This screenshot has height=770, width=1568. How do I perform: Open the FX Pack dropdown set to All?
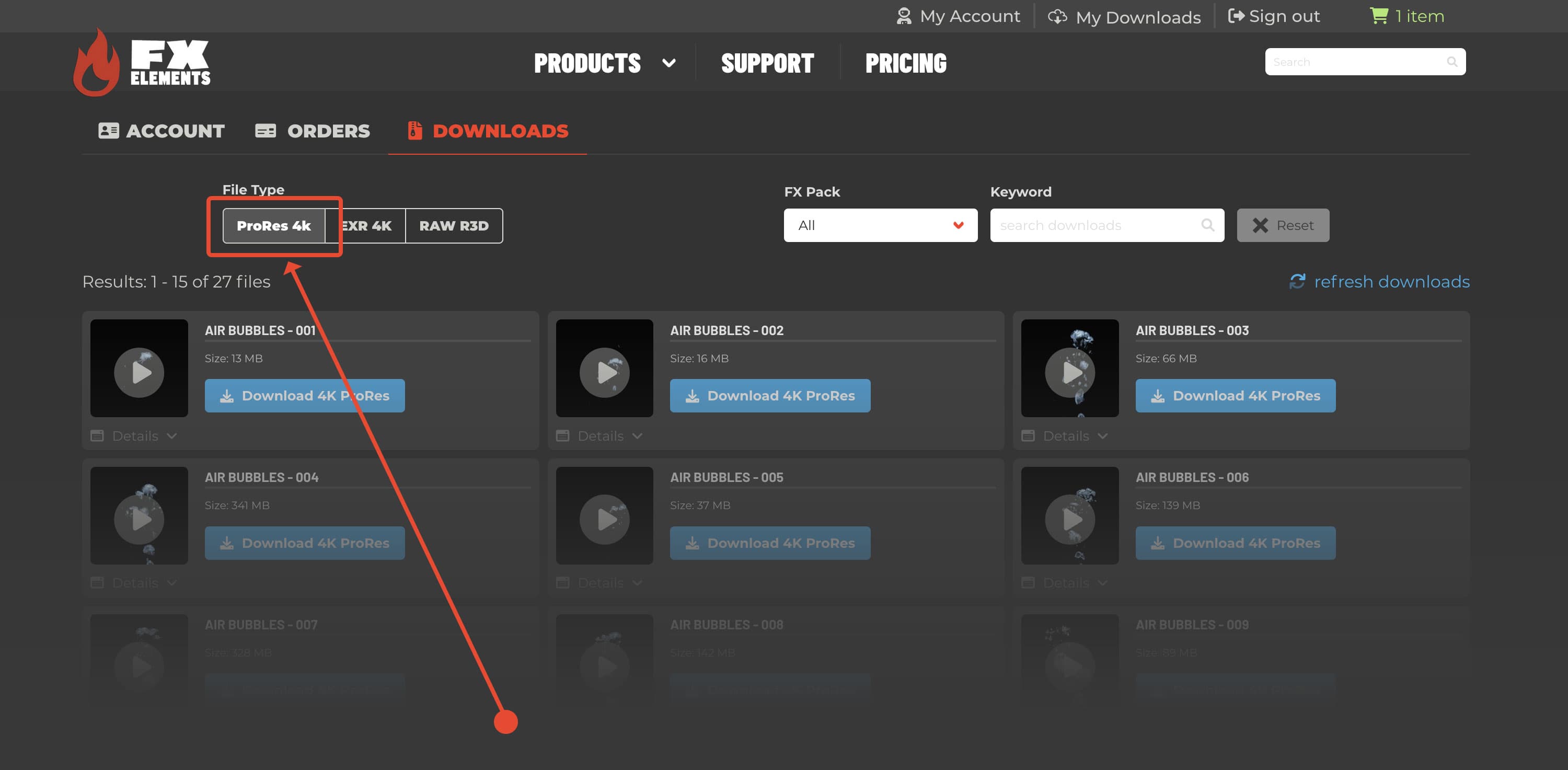tap(880, 225)
